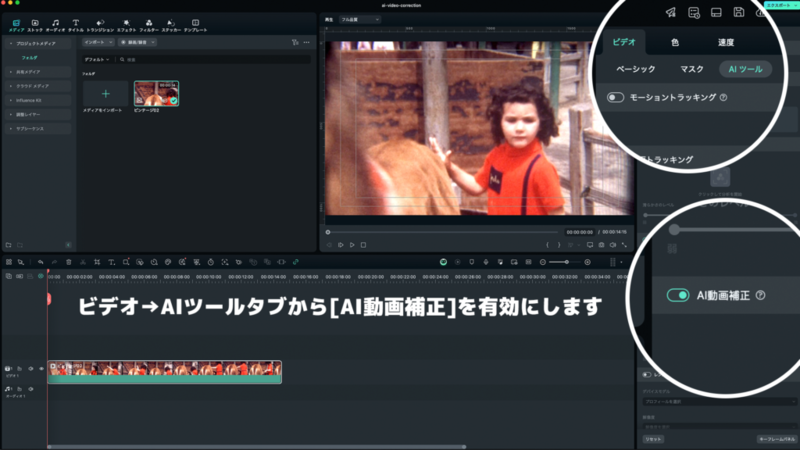Click the grid layout icon at timeline toolbar left
800x450 pixels.
9,262
